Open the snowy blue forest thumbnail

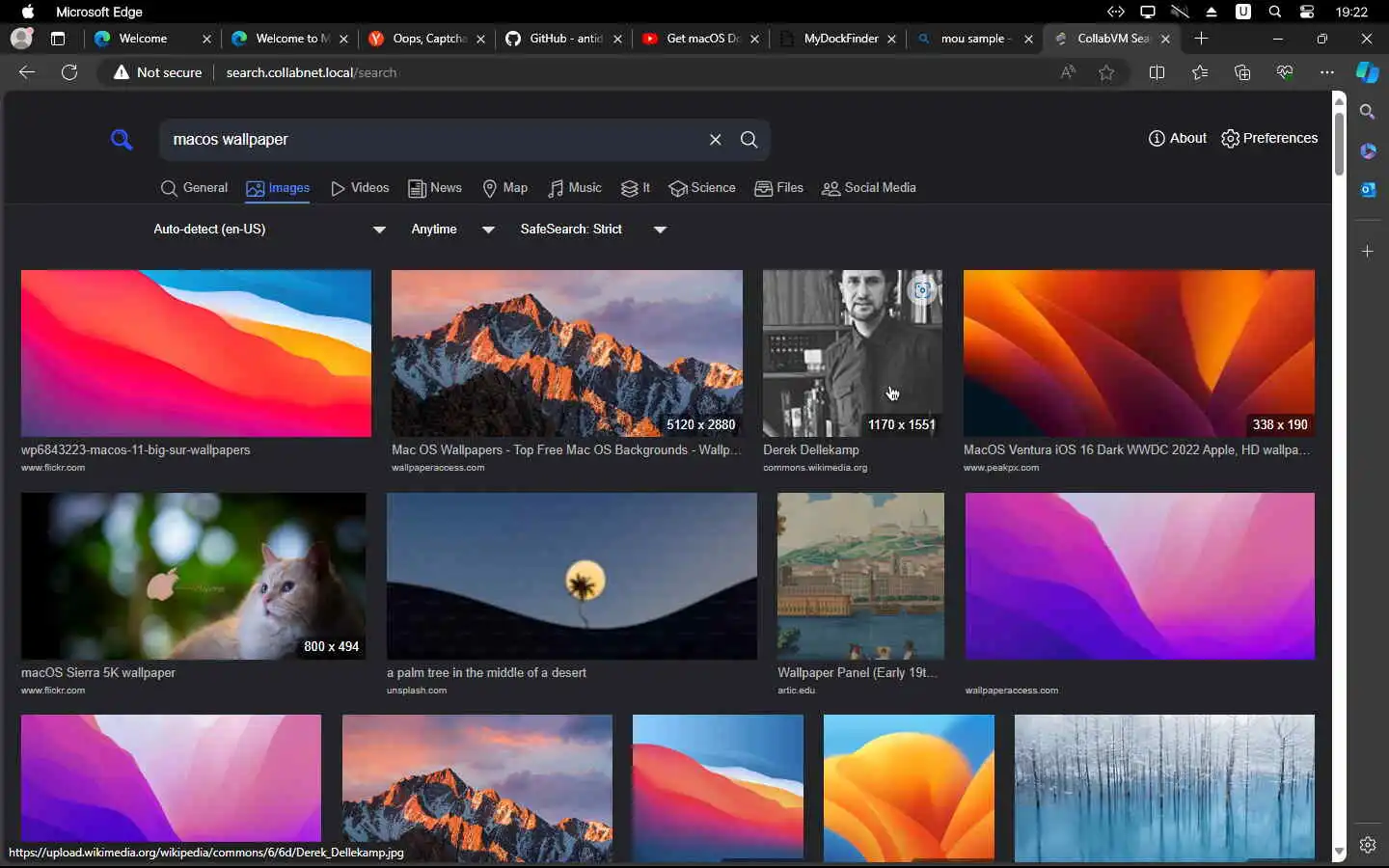[1164, 788]
